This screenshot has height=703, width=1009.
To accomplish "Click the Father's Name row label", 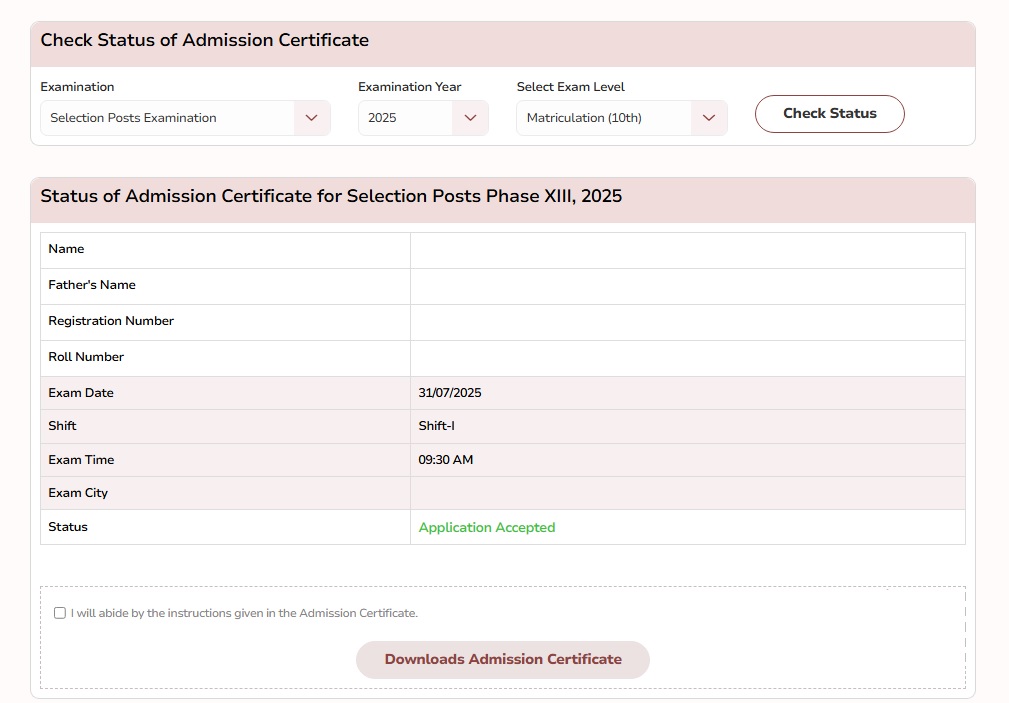I will click(92, 285).
